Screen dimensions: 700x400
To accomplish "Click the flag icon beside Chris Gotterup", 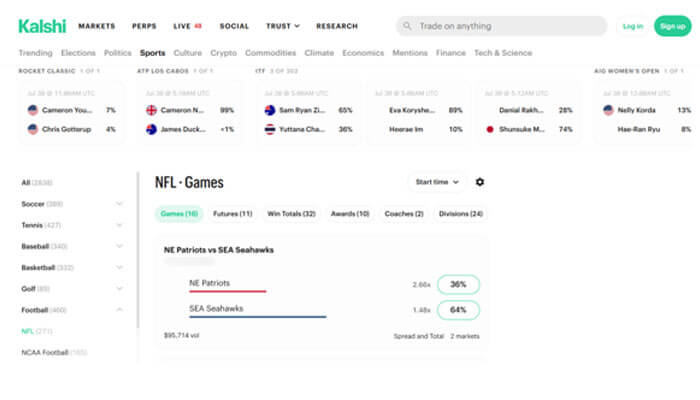I will coord(33,129).
